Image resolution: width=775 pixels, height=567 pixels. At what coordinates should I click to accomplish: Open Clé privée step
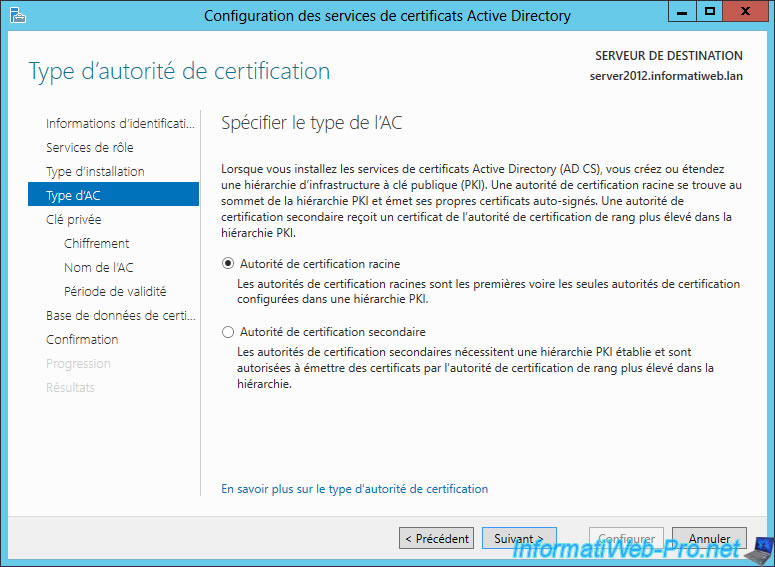(73, 219)
